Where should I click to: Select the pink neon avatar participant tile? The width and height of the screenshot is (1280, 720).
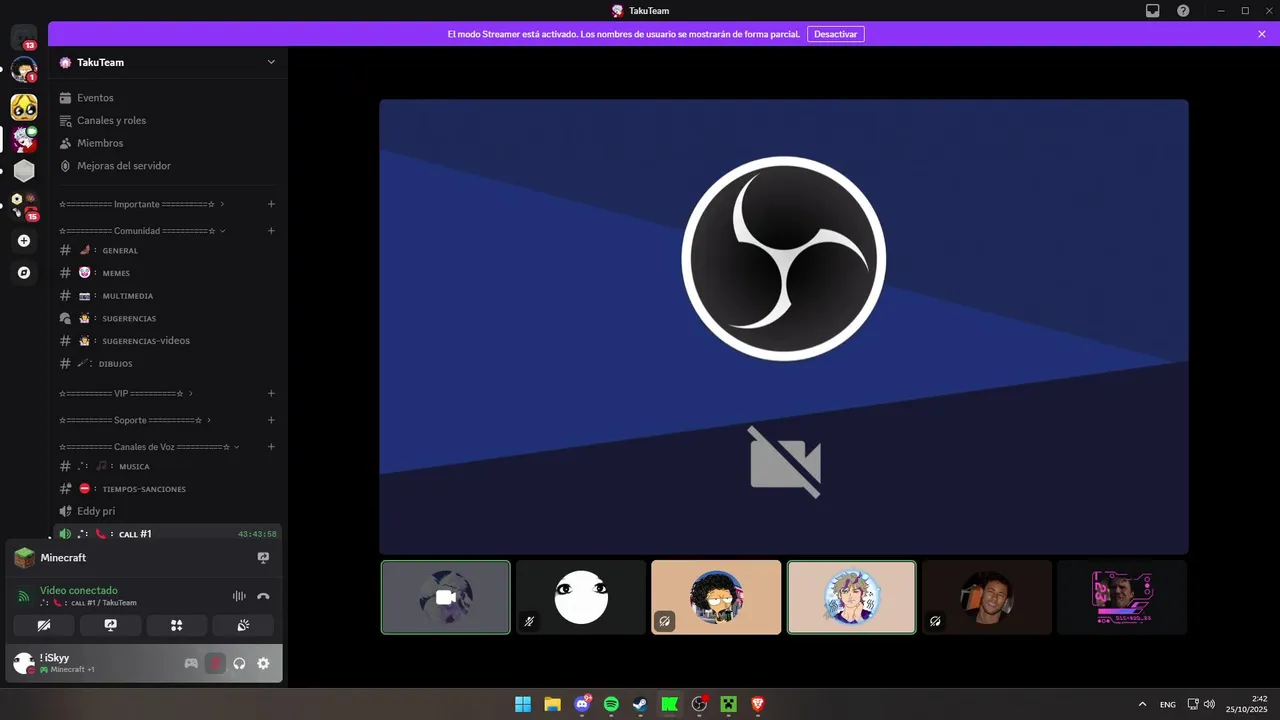coord(1122,597)
